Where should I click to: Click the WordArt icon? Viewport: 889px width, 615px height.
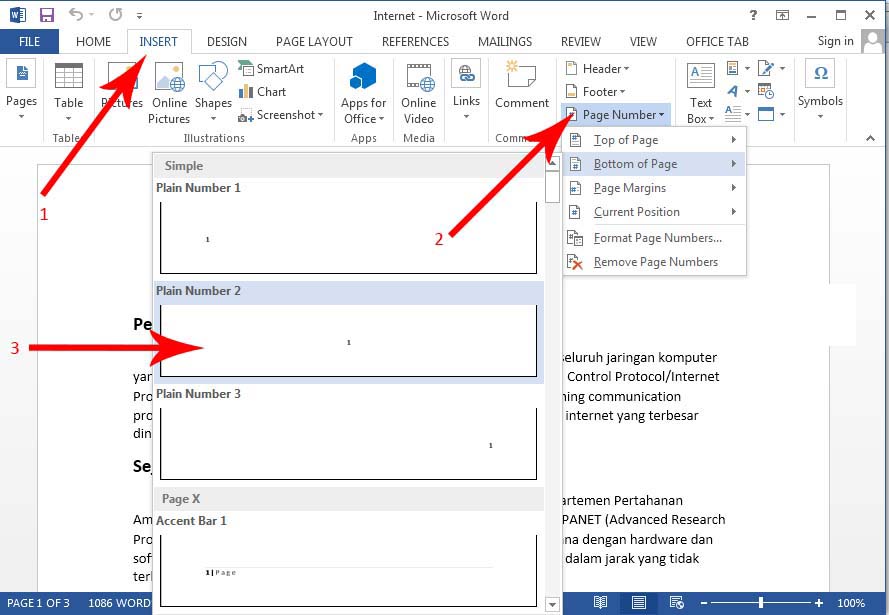click(x=738, y=91)
